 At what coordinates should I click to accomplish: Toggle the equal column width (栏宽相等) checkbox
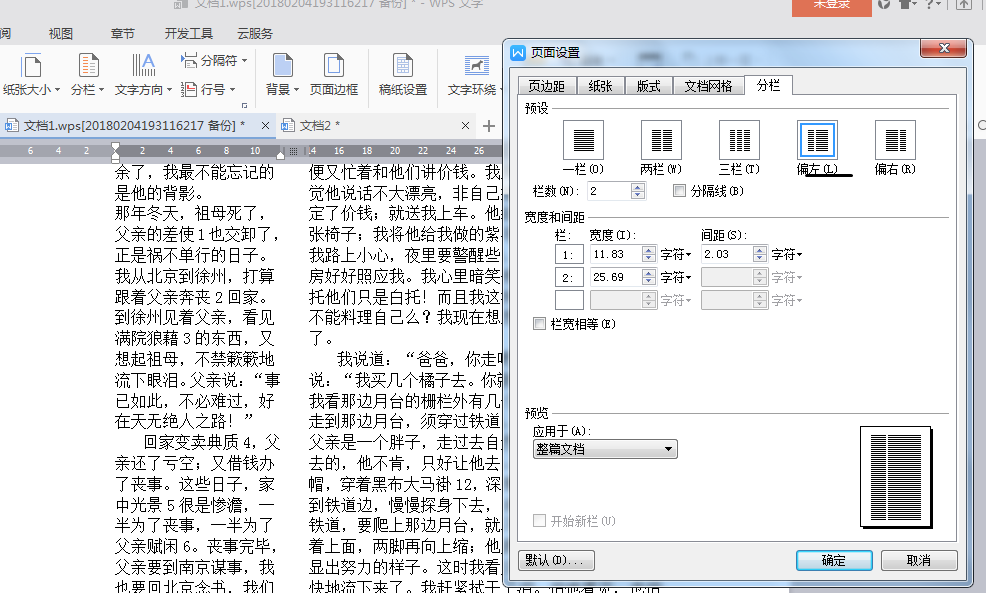pyautogui.click(x=539, y=324)
